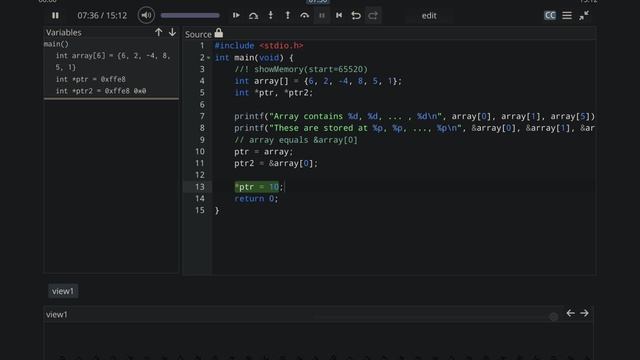
Task: Click the highlighted *ptr = 10 statement
Action: (x=257, y=187)
